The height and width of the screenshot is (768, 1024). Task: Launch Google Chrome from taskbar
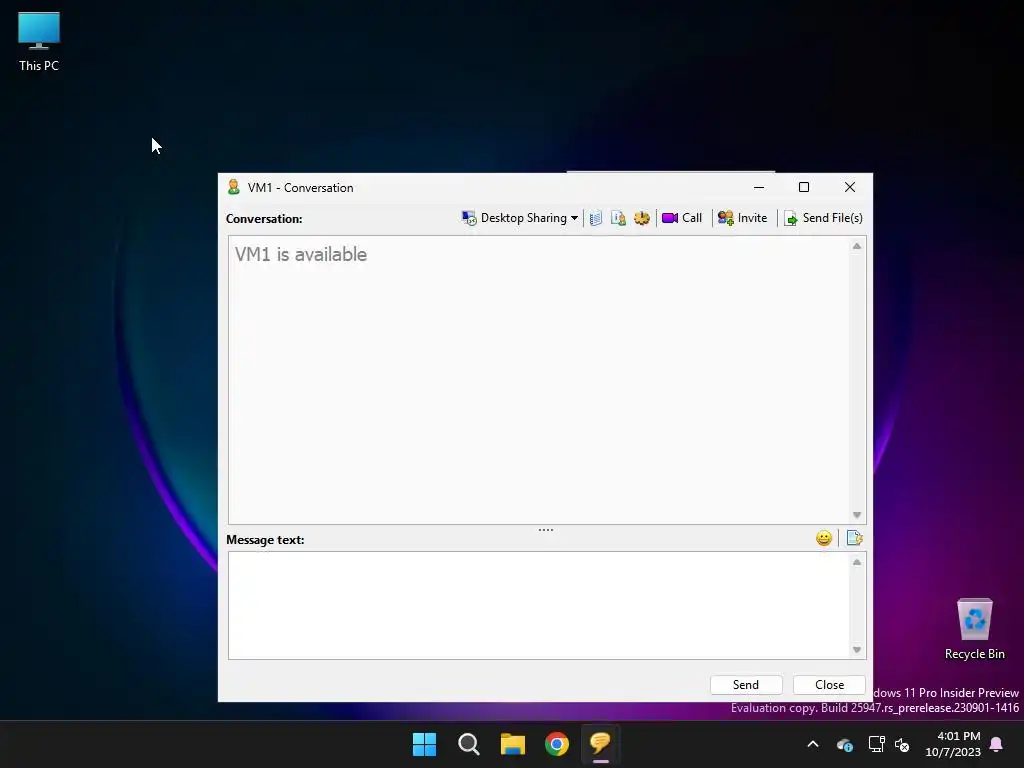click(557, 744)
